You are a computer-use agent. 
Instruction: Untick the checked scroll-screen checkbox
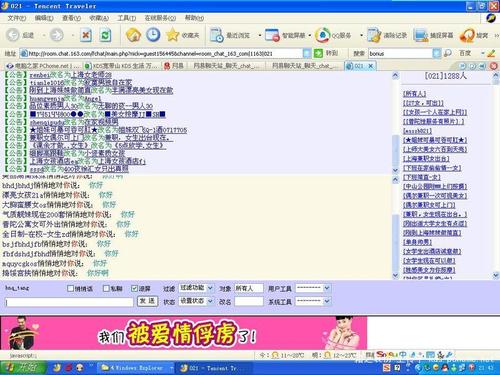pos(134,288)
